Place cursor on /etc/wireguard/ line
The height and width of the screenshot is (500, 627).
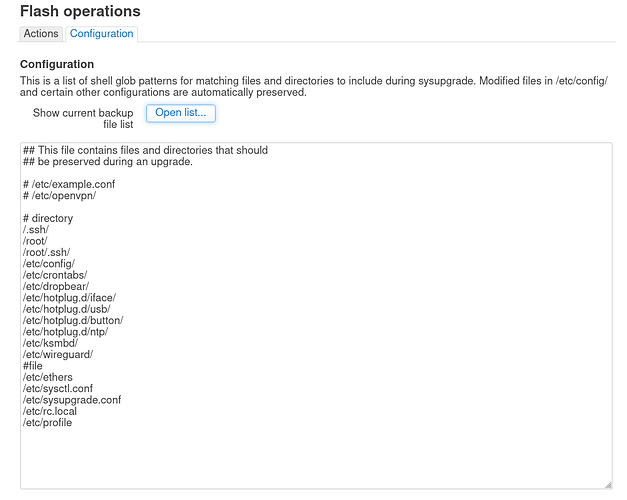(x=58, y=354)
